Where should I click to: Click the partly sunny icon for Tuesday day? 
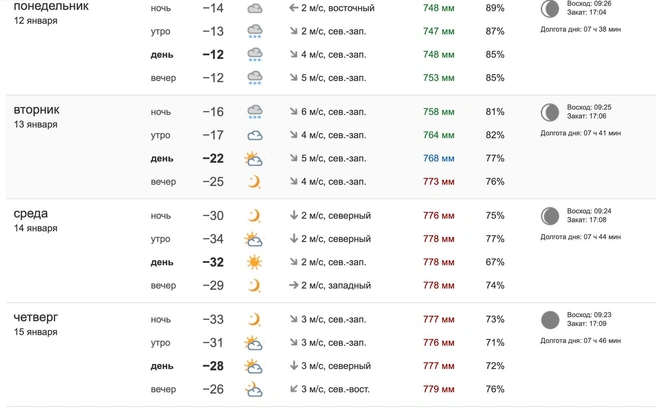[x=254, y=159]
